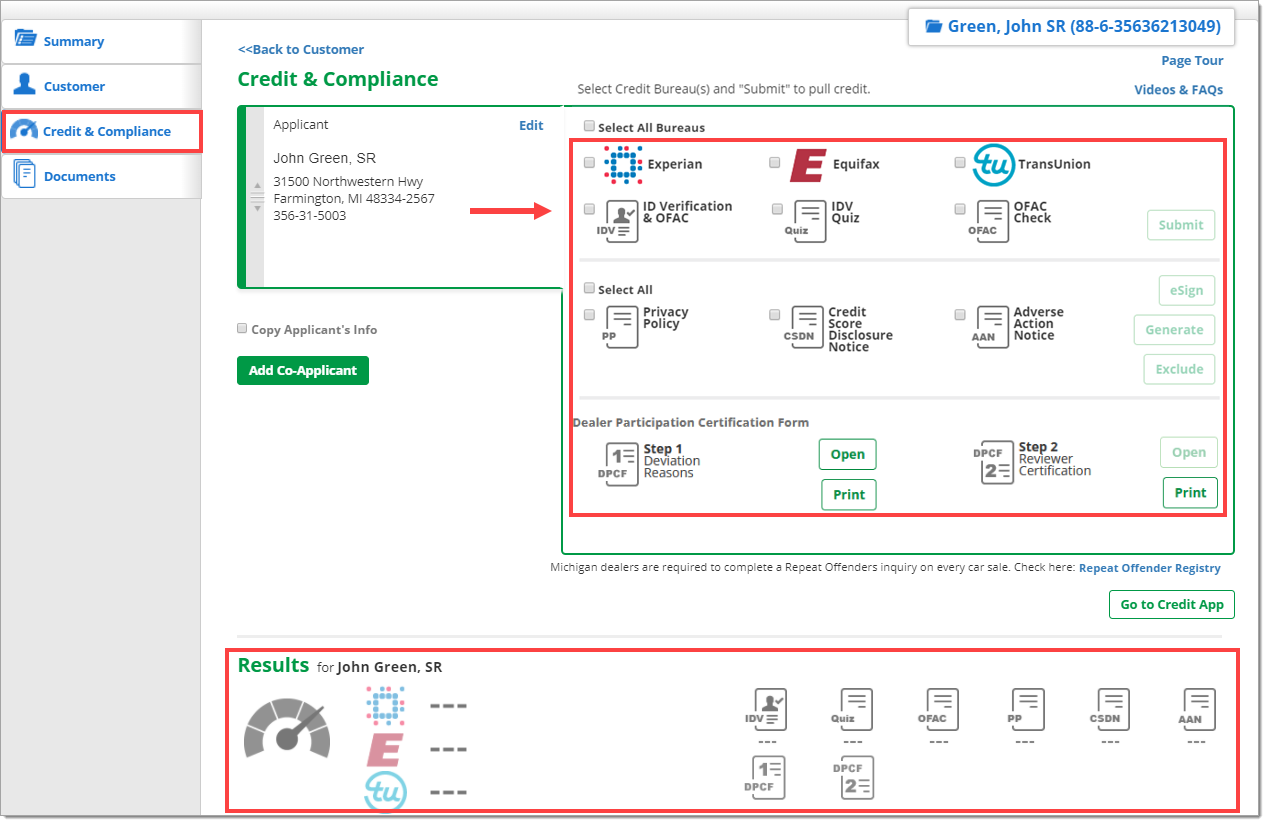Tick the OFAC Check checkbox
Viewport: 1266px width, 823px height.
click(x=960, y=210)
